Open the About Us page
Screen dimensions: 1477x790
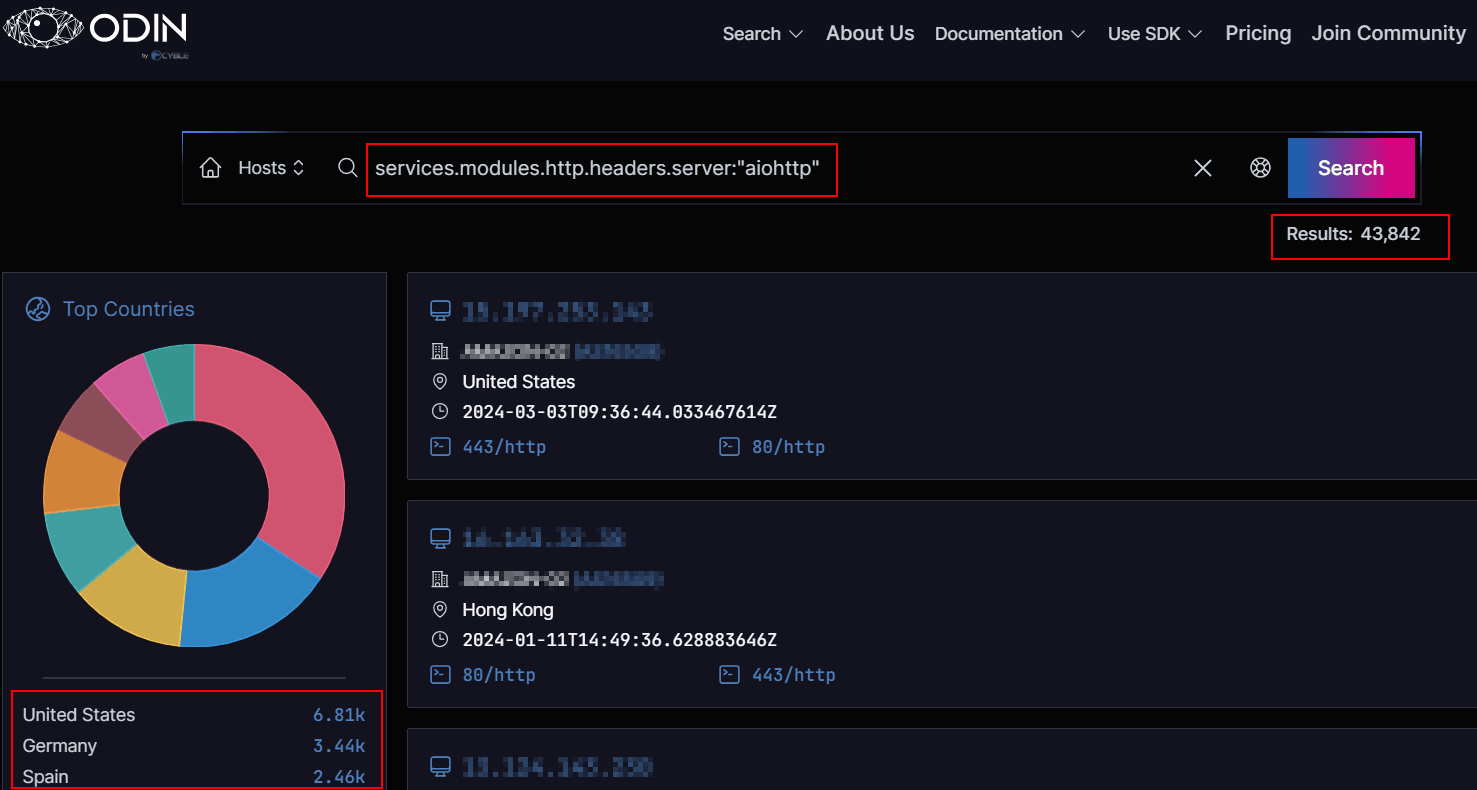pos(870,33)
